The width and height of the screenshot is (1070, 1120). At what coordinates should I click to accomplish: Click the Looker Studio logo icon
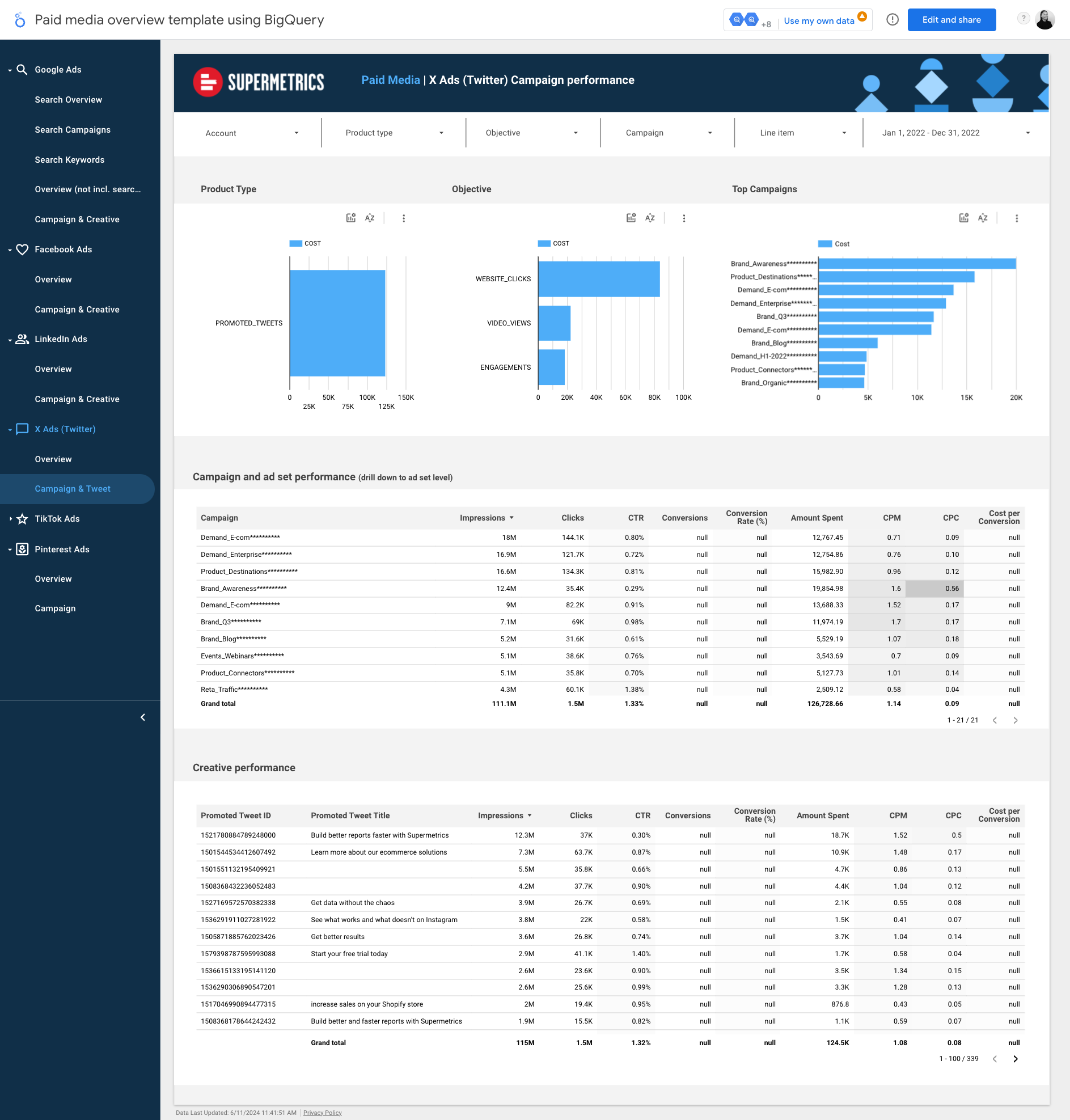(20, 20)
